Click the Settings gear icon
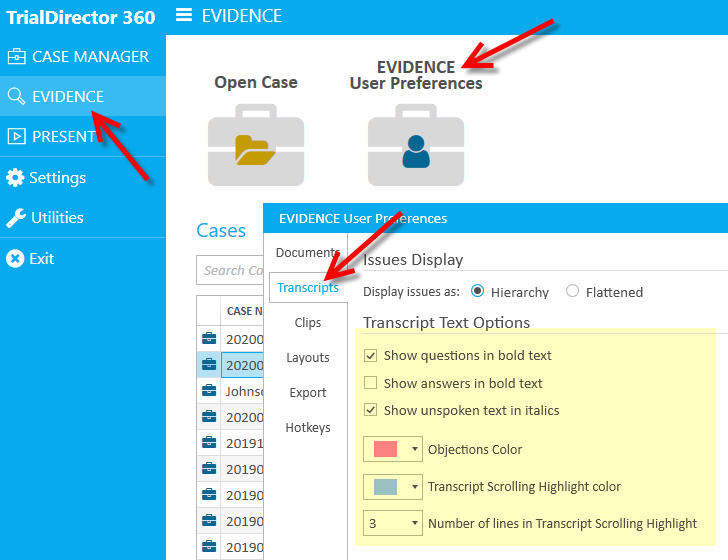 [x=15, y=177]
